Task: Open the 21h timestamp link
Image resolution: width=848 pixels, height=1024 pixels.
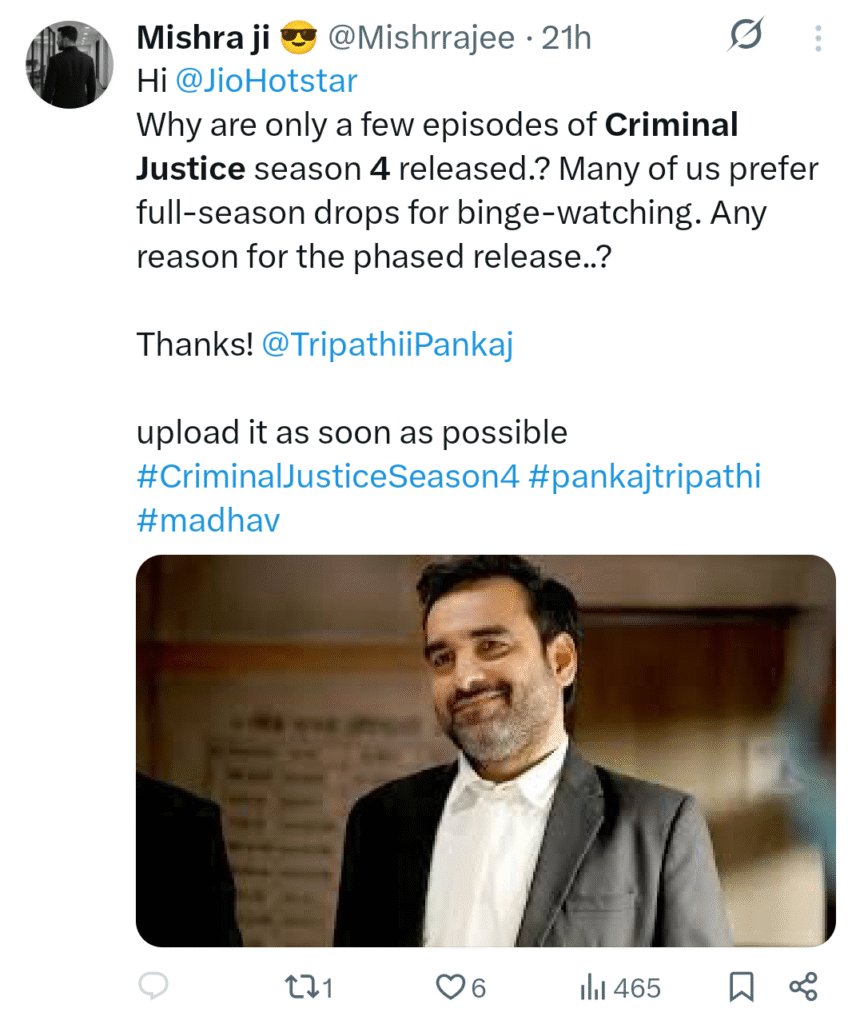Action: [x=566, y=38]
